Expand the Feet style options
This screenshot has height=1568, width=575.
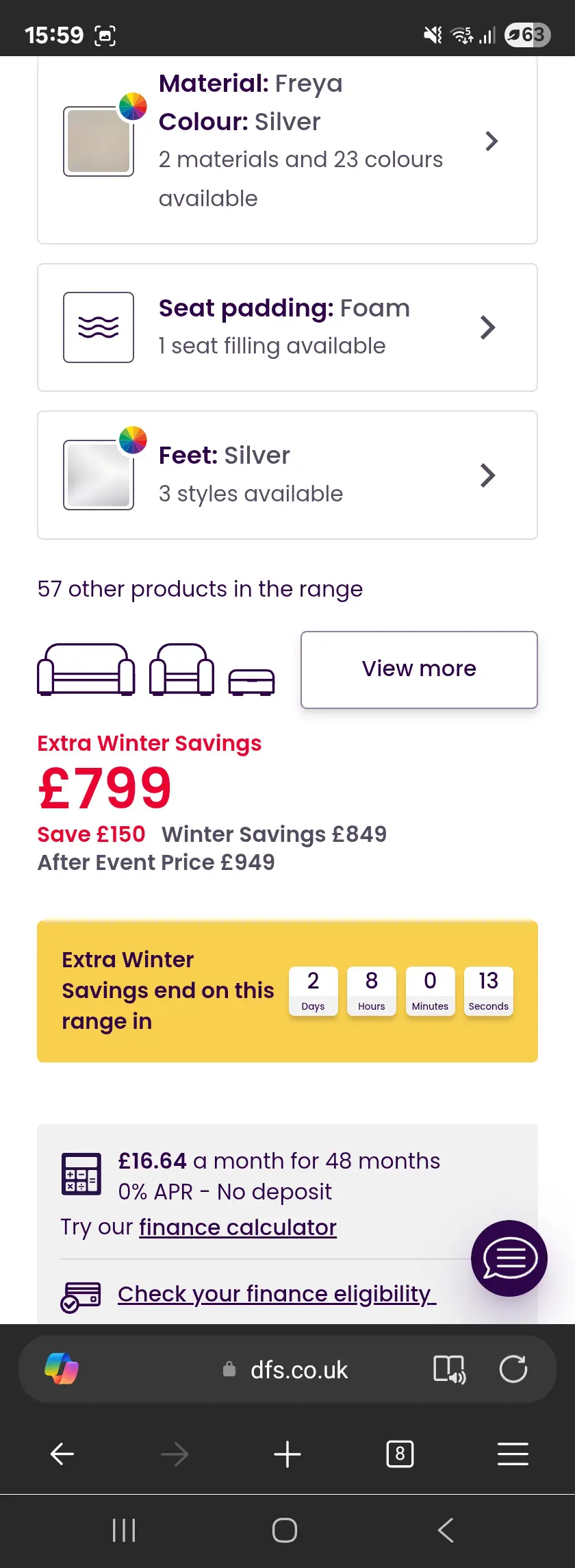coord(487,475)
